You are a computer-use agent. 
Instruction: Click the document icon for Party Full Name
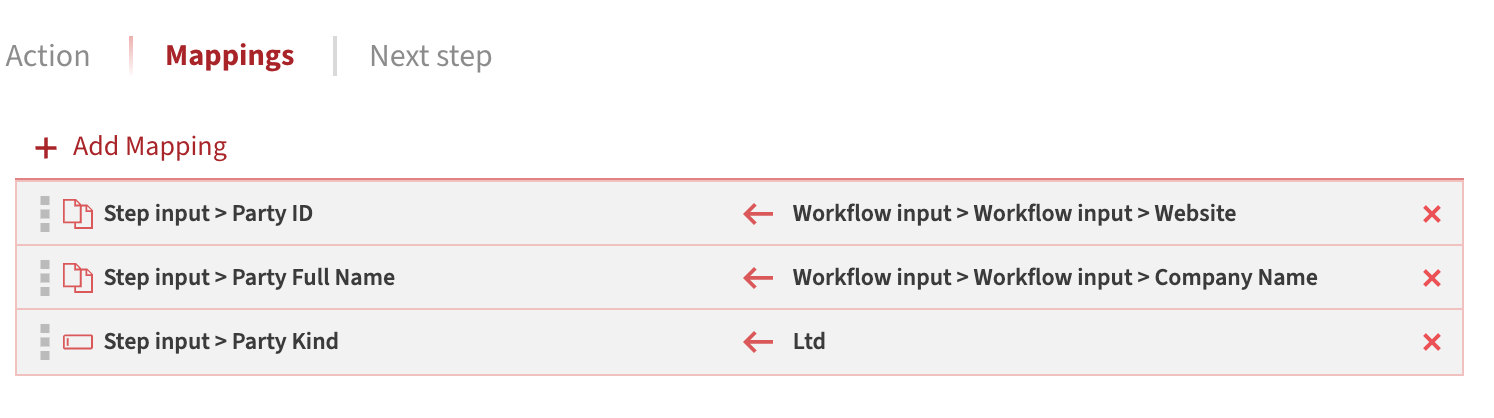[77, 277]
